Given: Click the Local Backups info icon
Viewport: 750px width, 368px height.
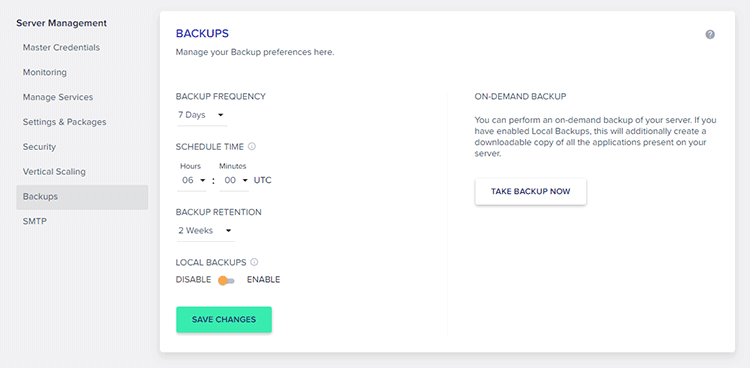Looking at the screenshot, I should pos(254,262).
